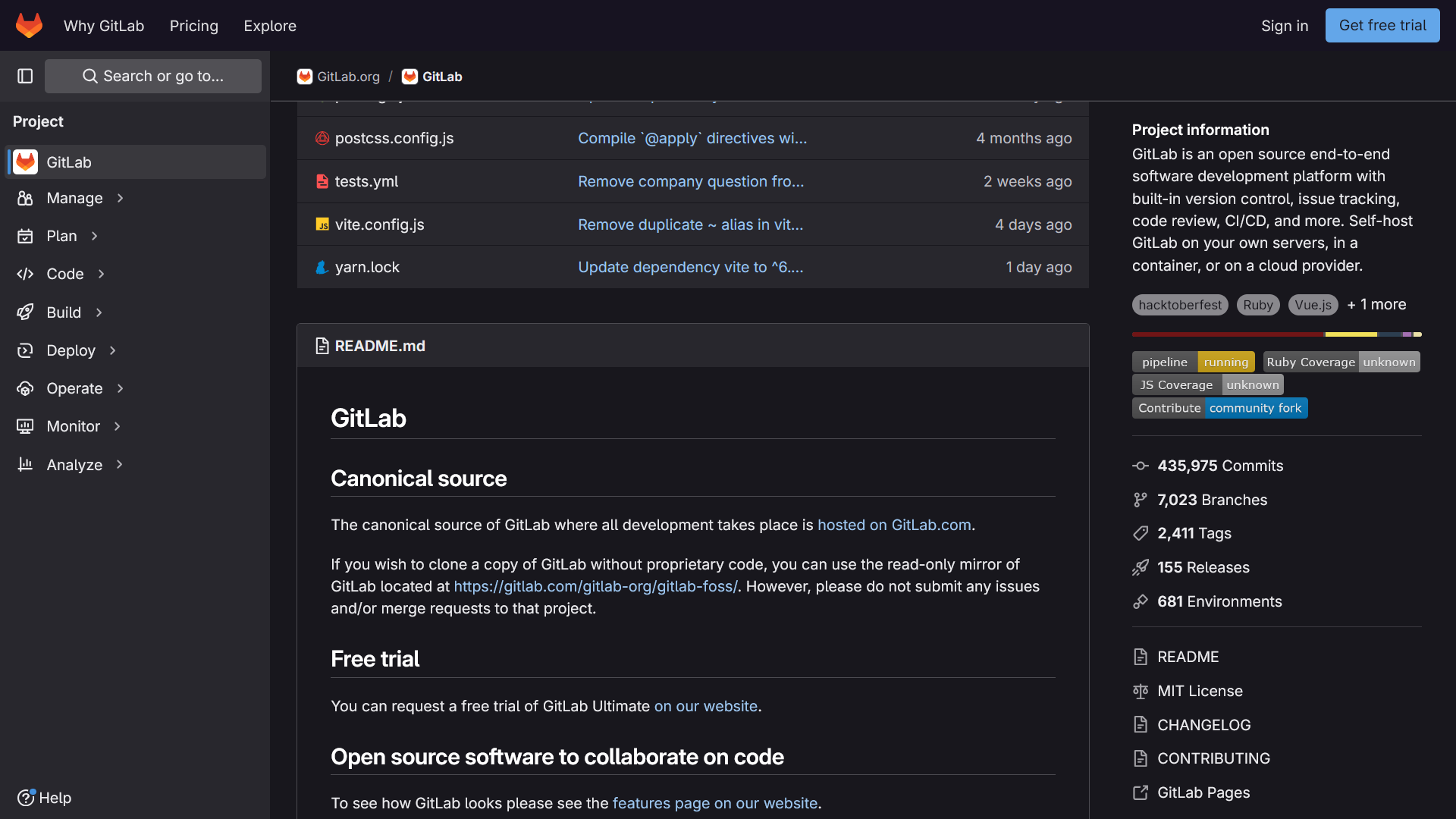
Task: Click the GitLab fox logo in header
Action: coord(29,25)
